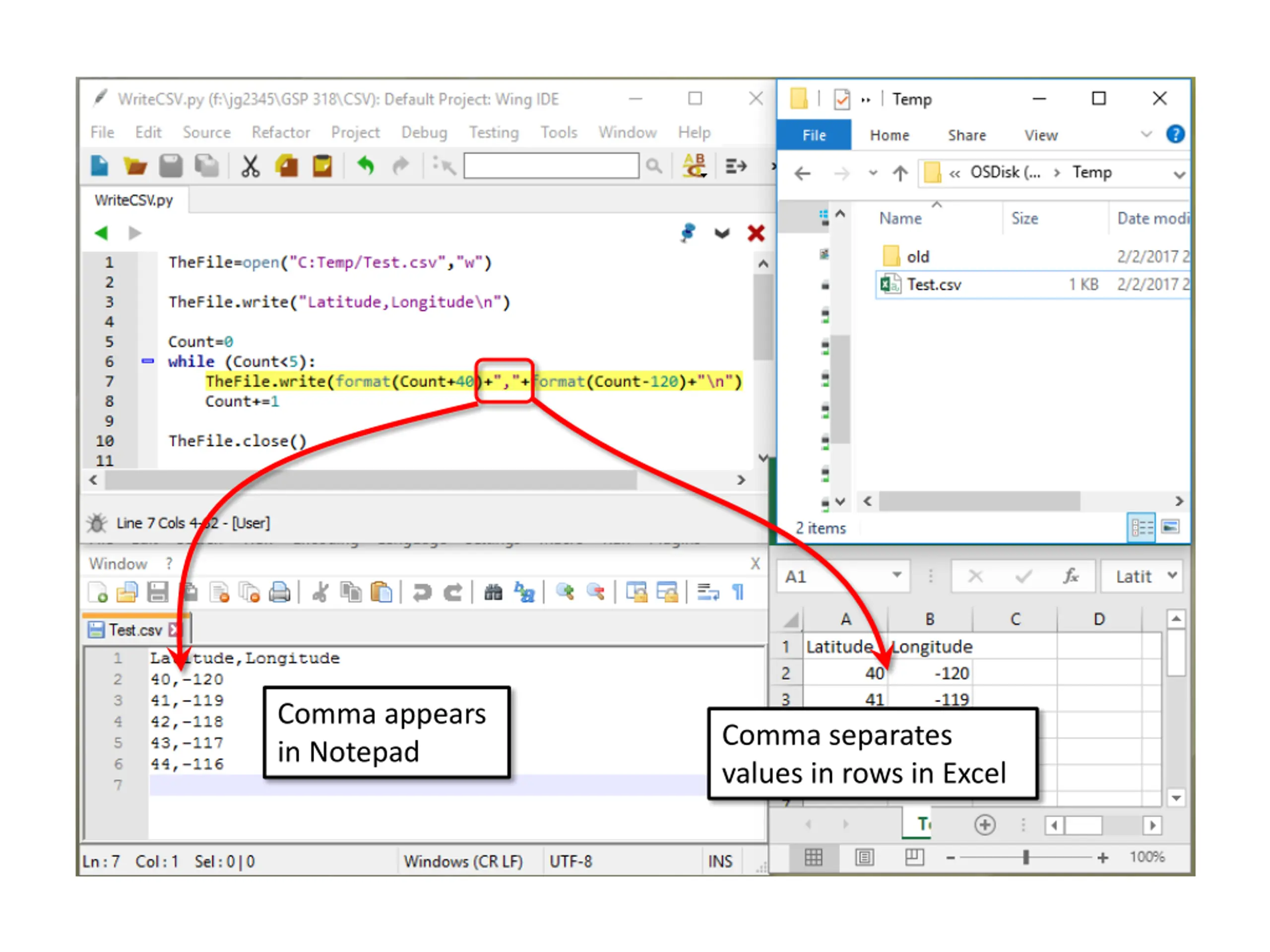Image resolution: width=1270 pixels, height=952 pixels.
Task: Go back in Explorer navigation
Action: [803, 174]
